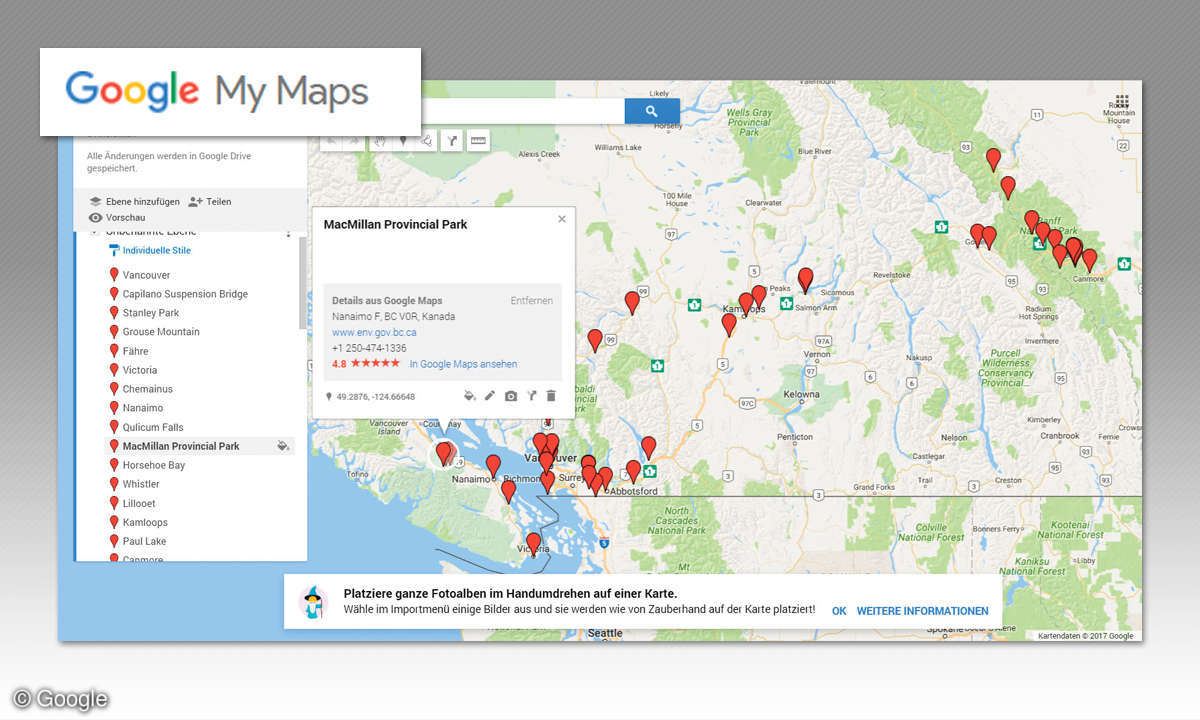
Task: Select Horsehoe Bay in the layer list
Action: [x=154, y=465]
